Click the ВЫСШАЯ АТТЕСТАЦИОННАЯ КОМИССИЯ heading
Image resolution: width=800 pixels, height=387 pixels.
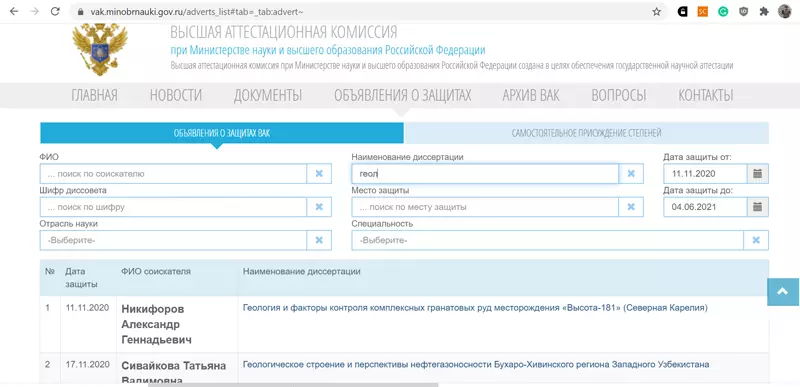tap(283, 32)
